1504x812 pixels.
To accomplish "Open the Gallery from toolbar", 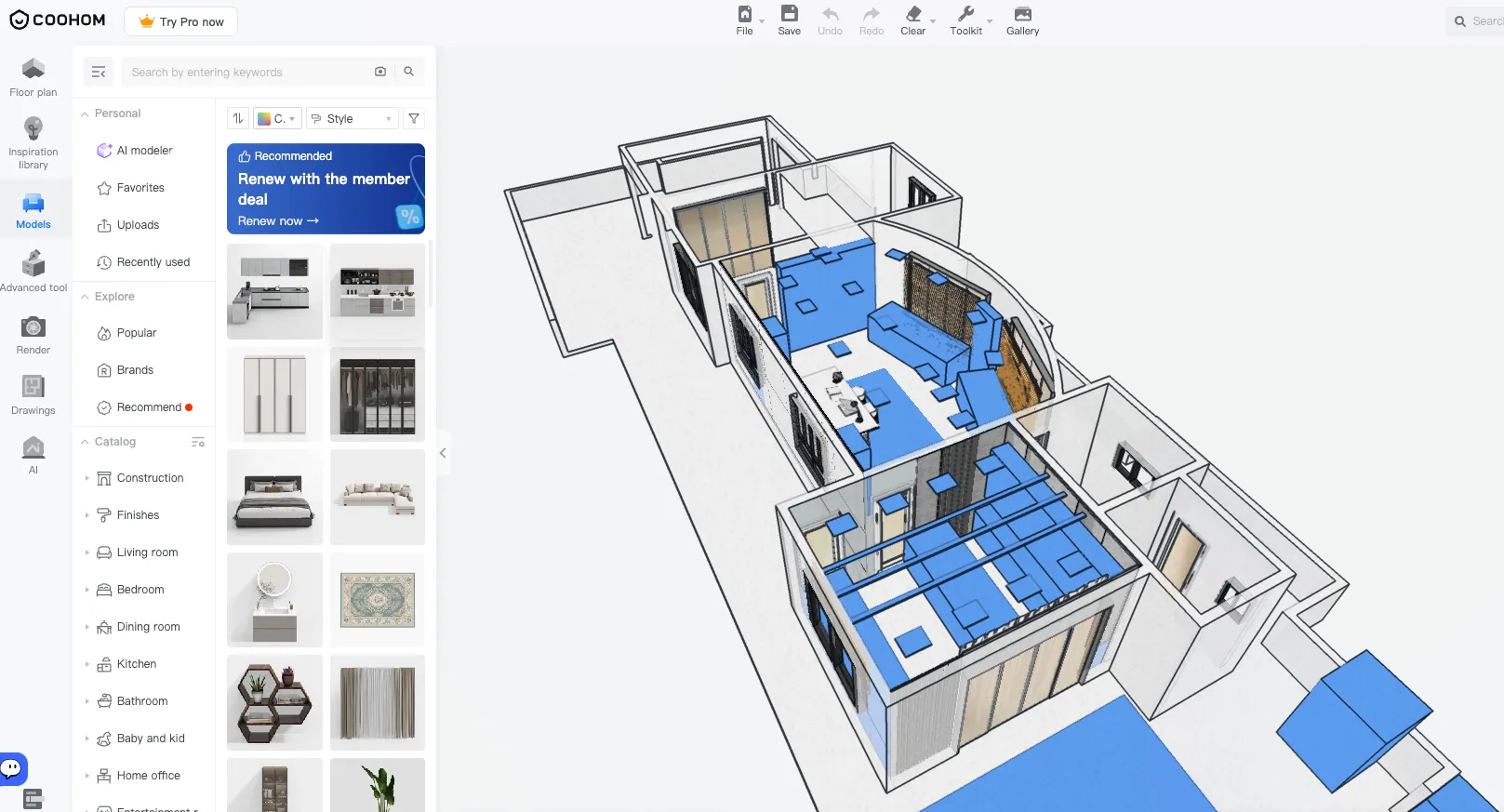I will point(1022,20).
